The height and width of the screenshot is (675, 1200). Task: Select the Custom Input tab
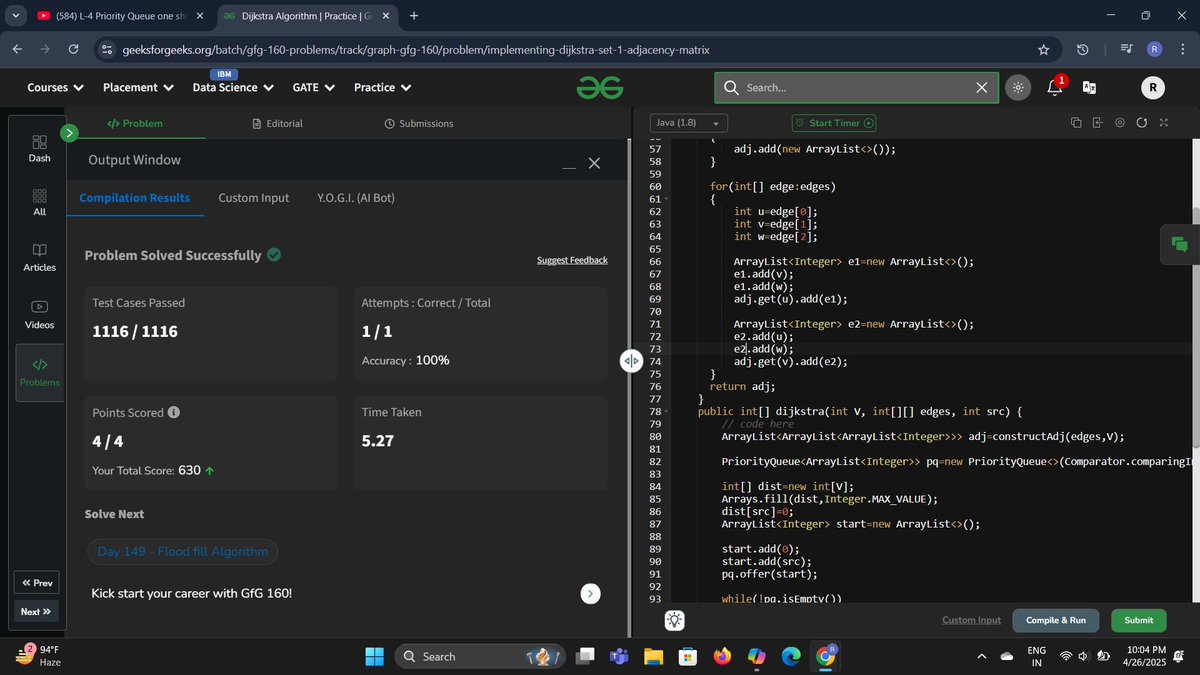pos(254,198)
